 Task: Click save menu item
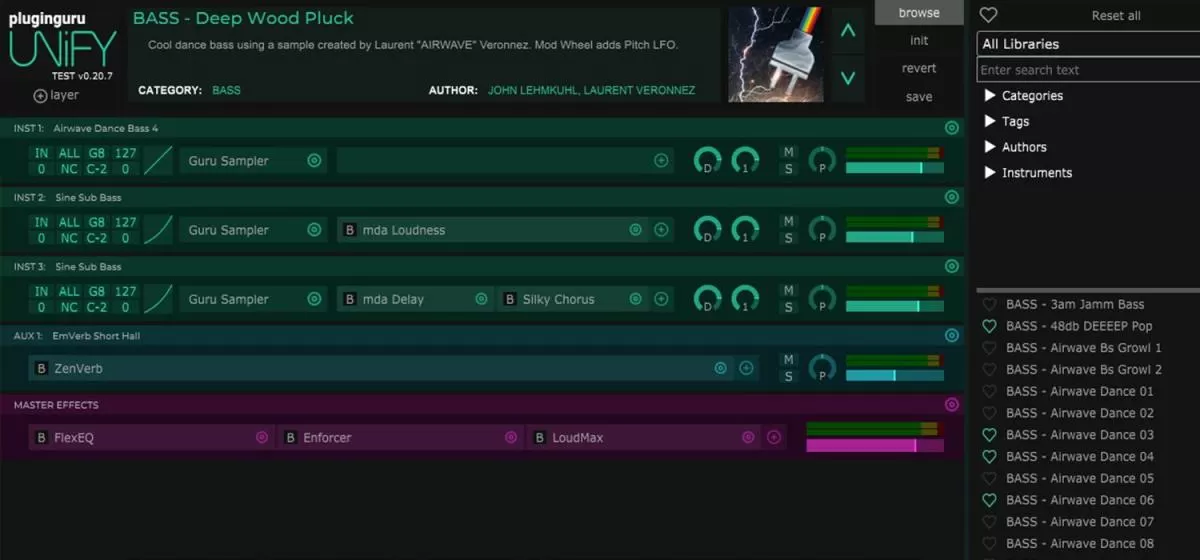click(919, 96)
